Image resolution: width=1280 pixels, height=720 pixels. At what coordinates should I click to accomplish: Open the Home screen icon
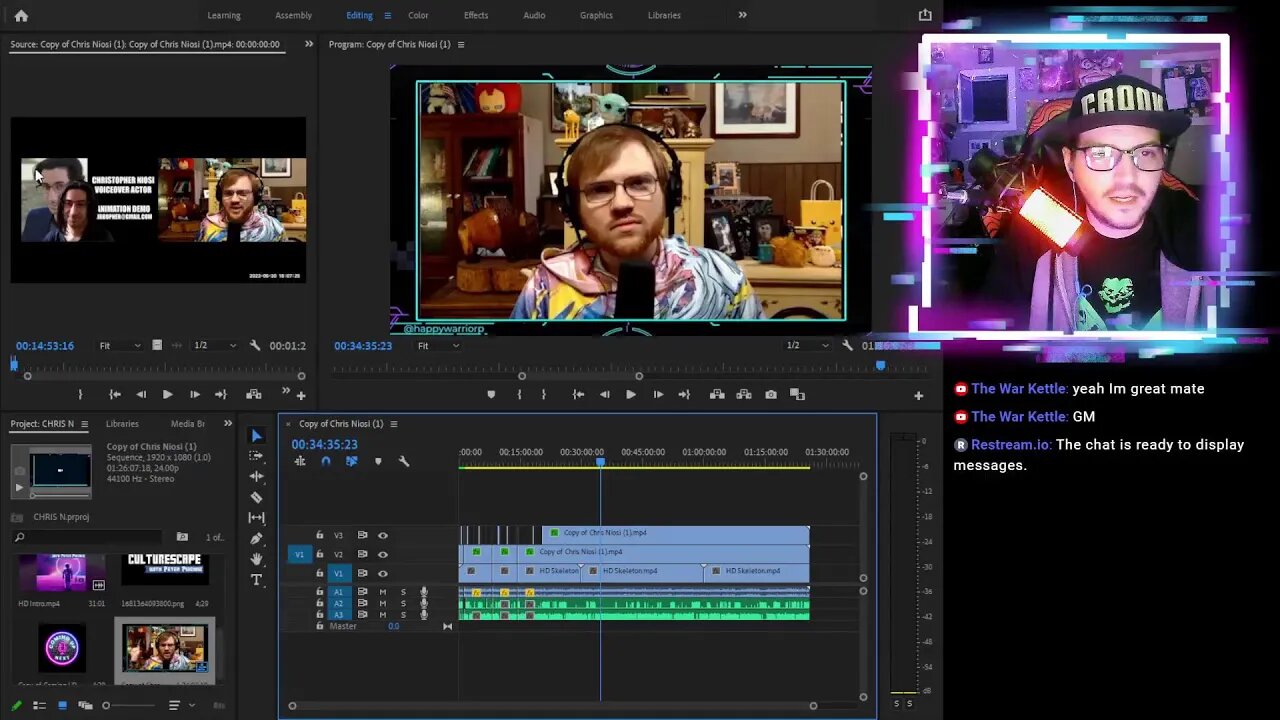click(x=21, y=15)
